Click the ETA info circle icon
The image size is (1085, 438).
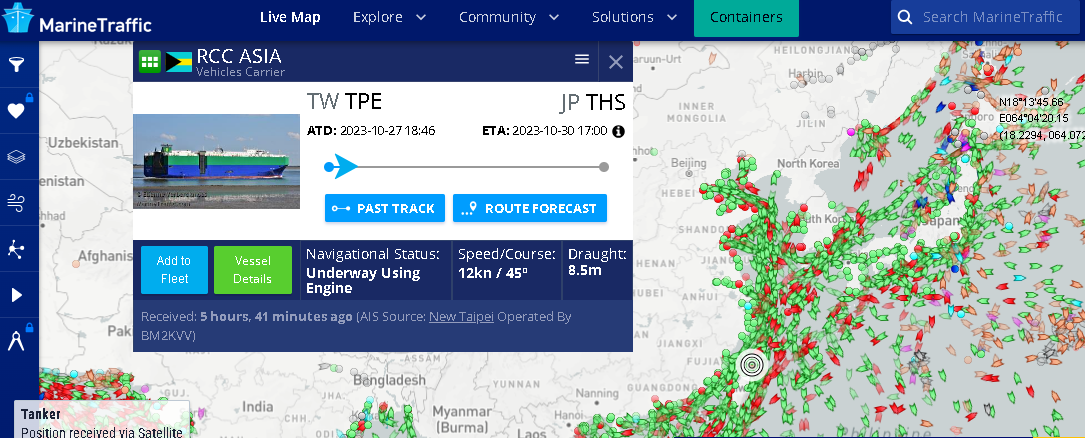pyautogui.click(x=619, y=131)
